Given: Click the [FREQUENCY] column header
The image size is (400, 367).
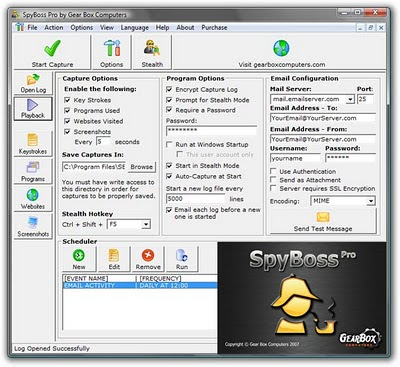Looking at the screenshot, I should 160,279.
